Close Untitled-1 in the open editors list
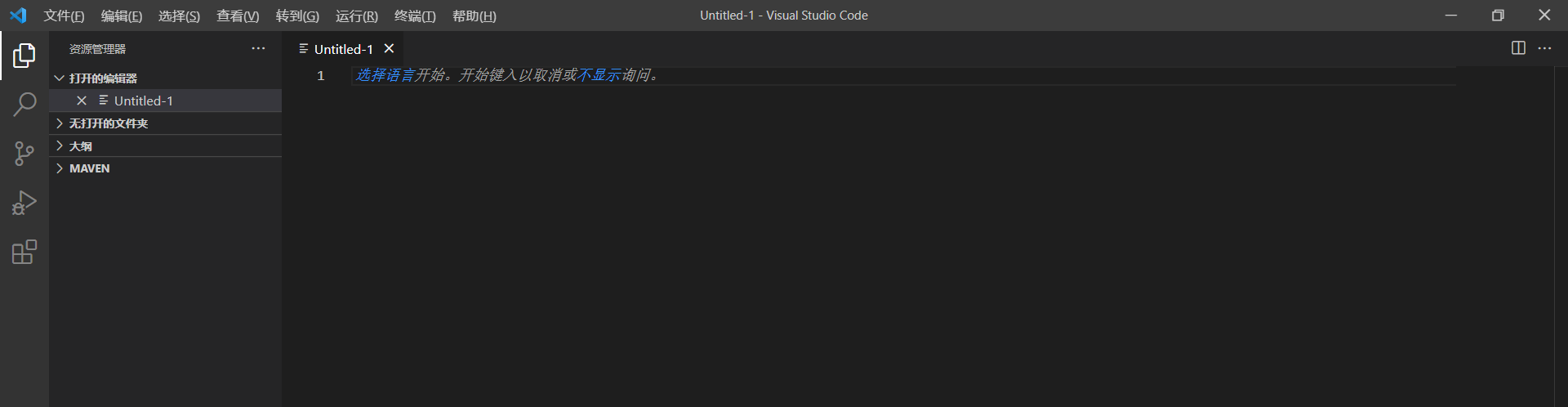The image size is (1568, 407). click(82, 101)
